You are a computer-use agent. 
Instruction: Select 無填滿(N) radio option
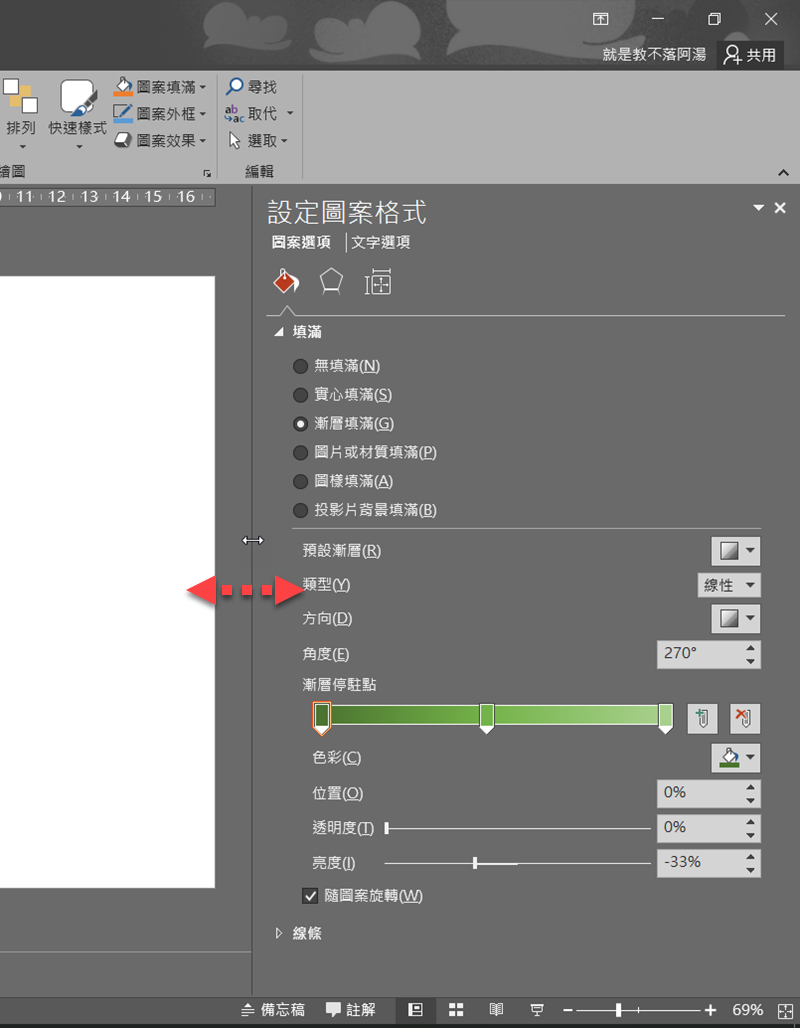coord(336,366)
